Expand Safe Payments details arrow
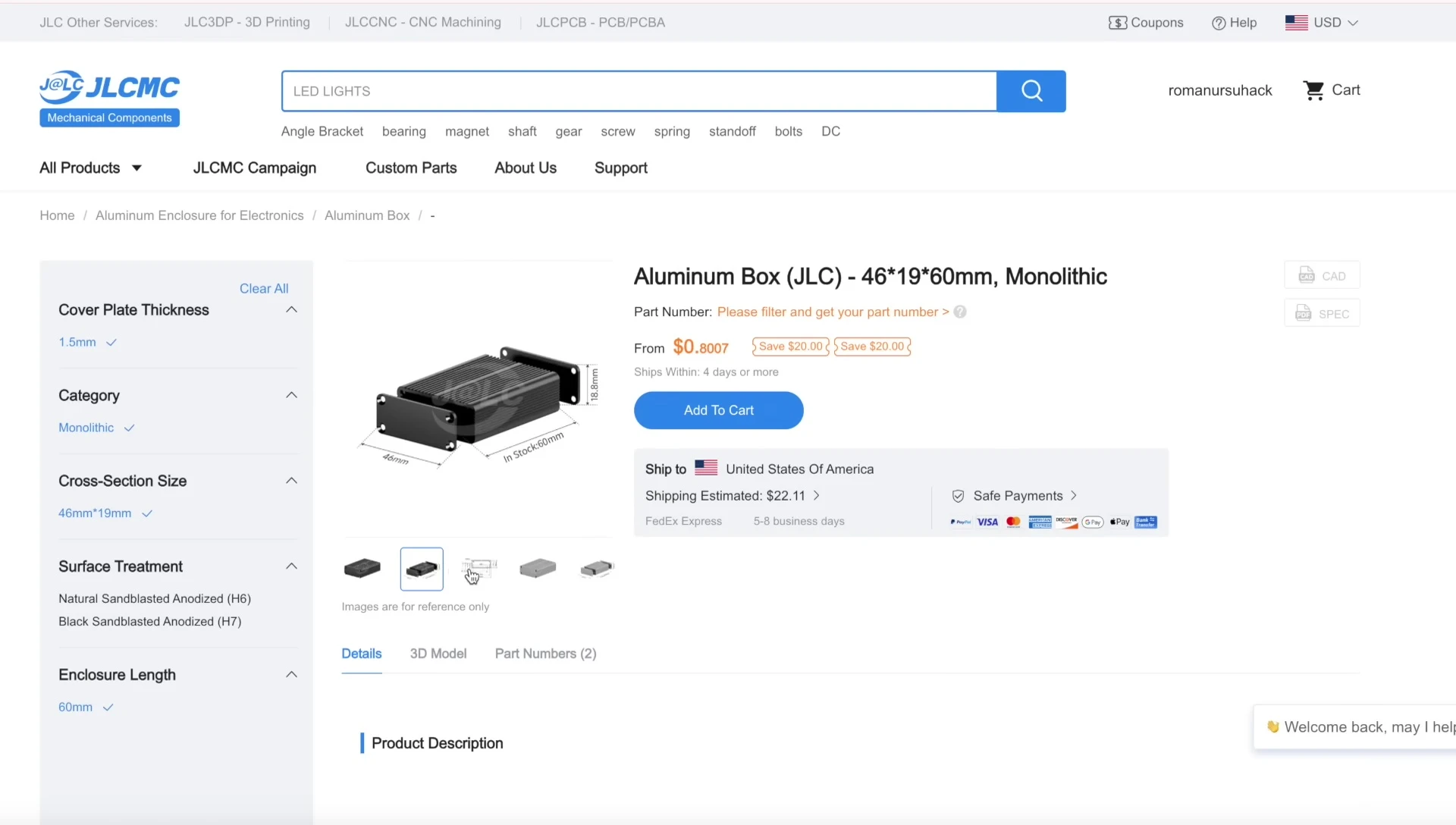Image resolution: width=1456 pixels, height=825 pixels. (1074, 495)
